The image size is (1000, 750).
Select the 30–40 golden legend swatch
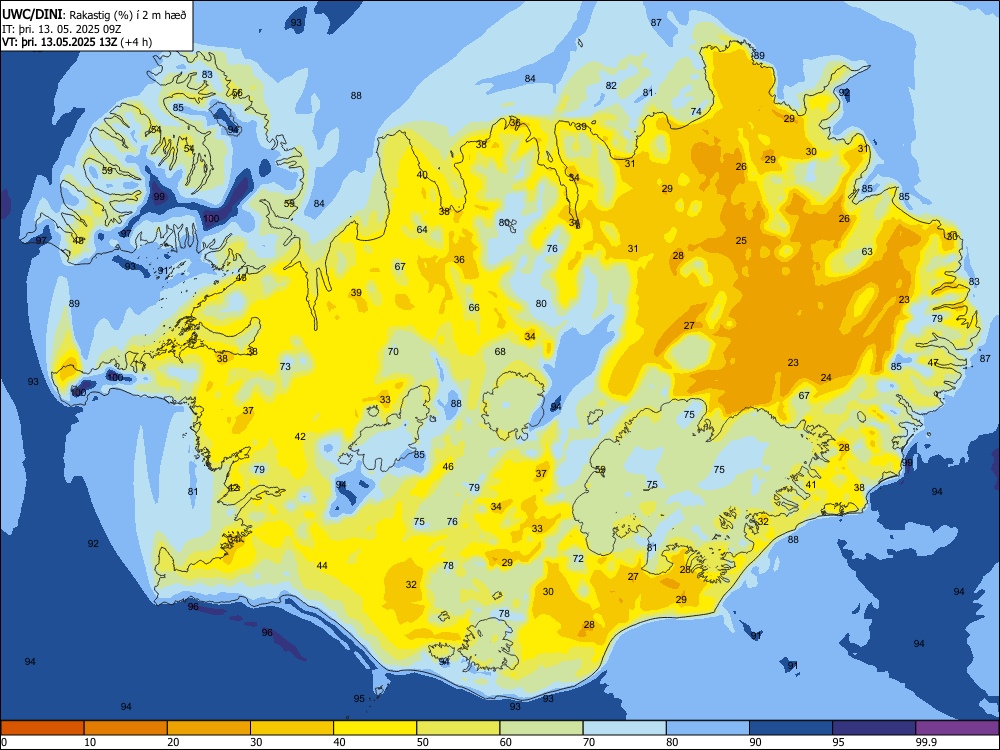tap(292, 728)
